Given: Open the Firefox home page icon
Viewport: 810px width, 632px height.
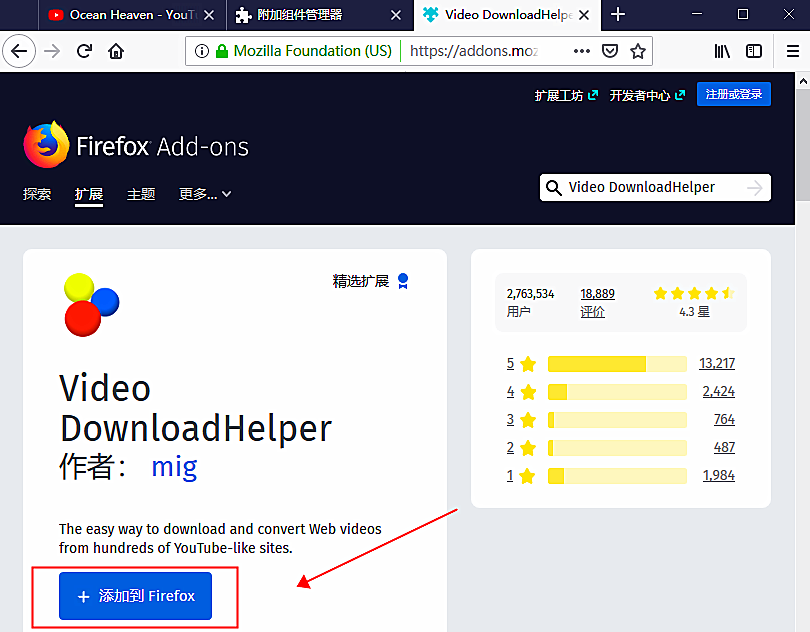Looking at the screenshot, I should [x=116, y=51].
